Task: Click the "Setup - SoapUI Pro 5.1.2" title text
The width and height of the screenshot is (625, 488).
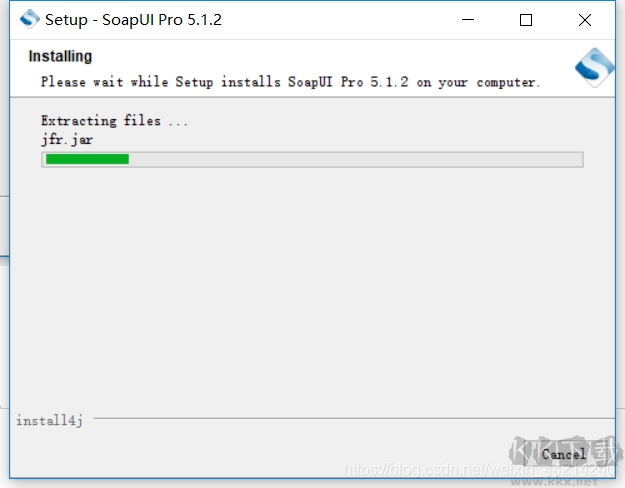Action: pyautogui.click(x=133, y=20)
